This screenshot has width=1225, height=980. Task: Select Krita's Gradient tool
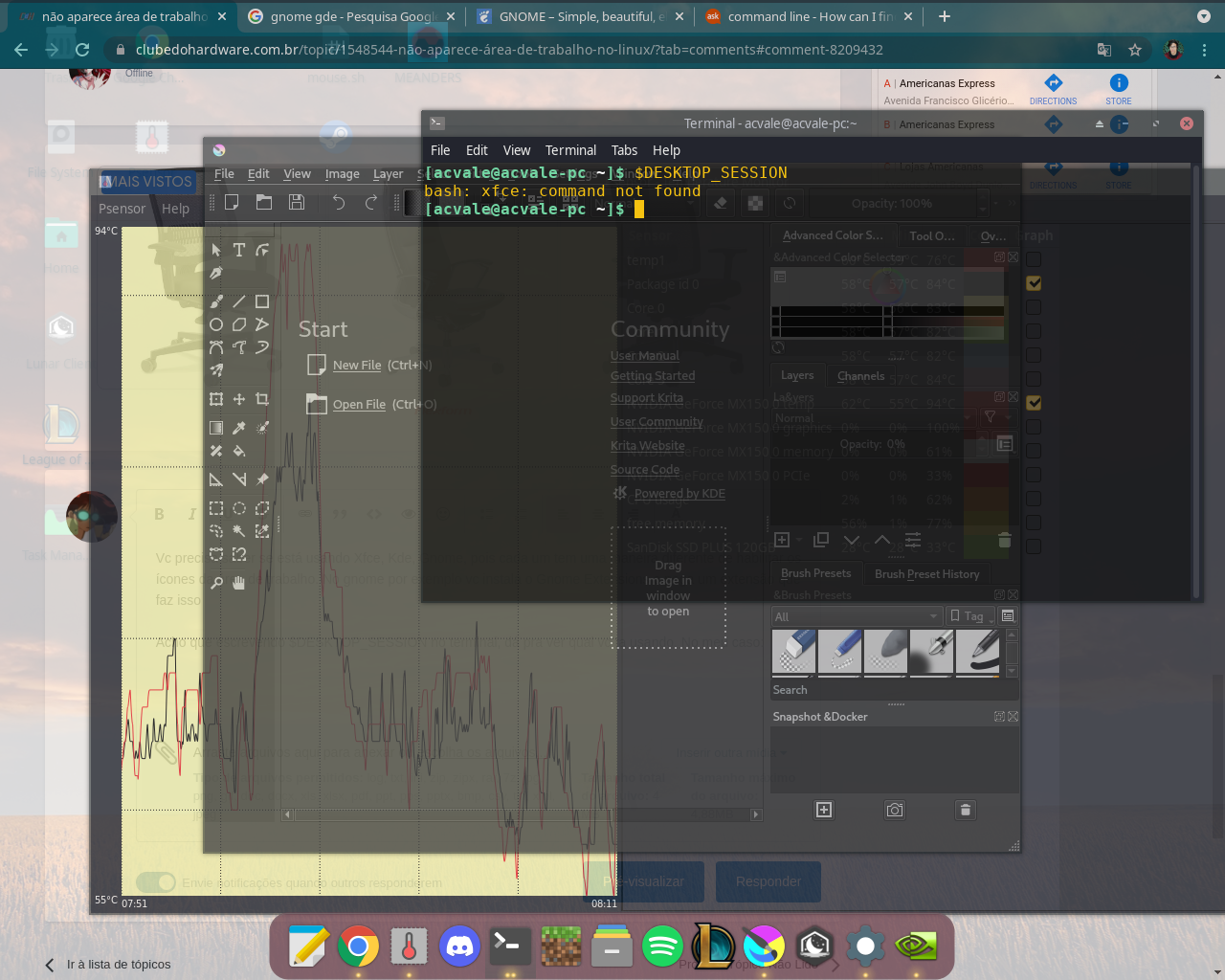click(216, 428)
